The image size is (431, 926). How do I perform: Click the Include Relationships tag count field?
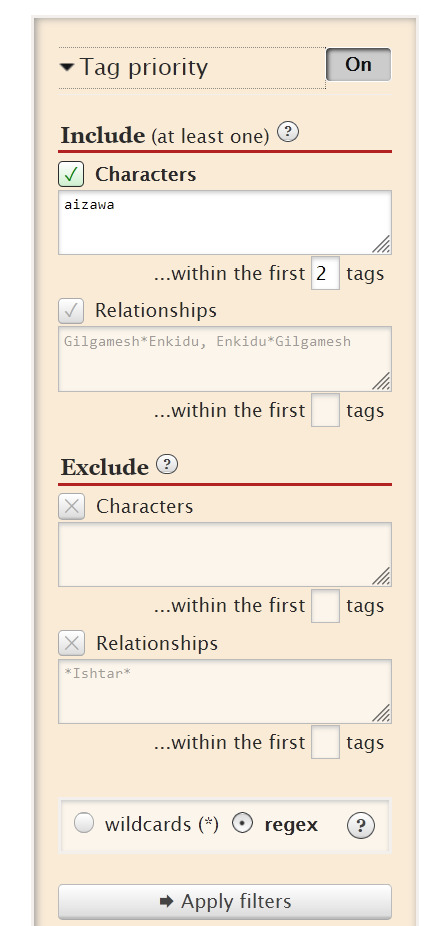(325, 410)
